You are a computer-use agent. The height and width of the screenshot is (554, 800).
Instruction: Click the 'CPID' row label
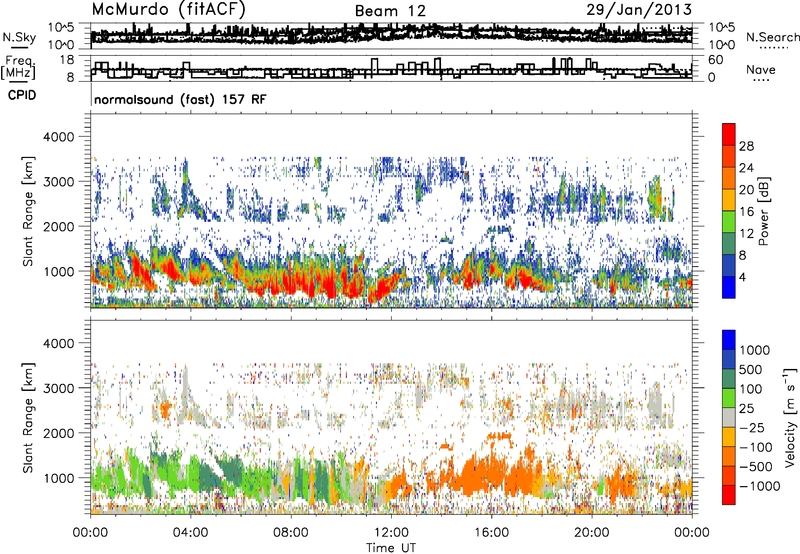click(x=22, y=95)
